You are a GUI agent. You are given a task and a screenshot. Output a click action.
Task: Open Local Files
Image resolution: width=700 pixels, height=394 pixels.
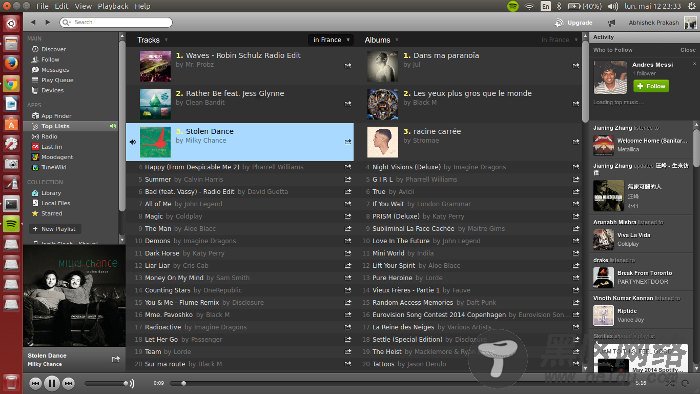[x=55, y=203]
